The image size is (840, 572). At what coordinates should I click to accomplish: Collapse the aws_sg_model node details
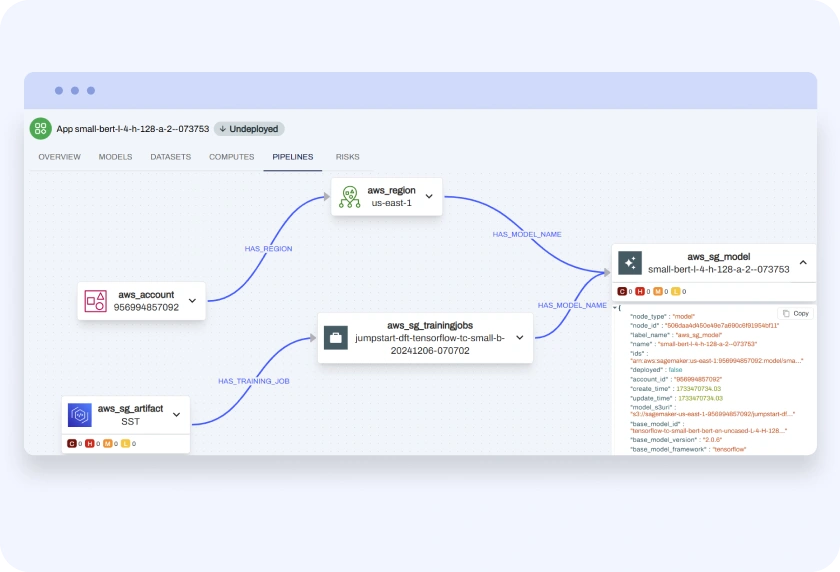(803, 262)
